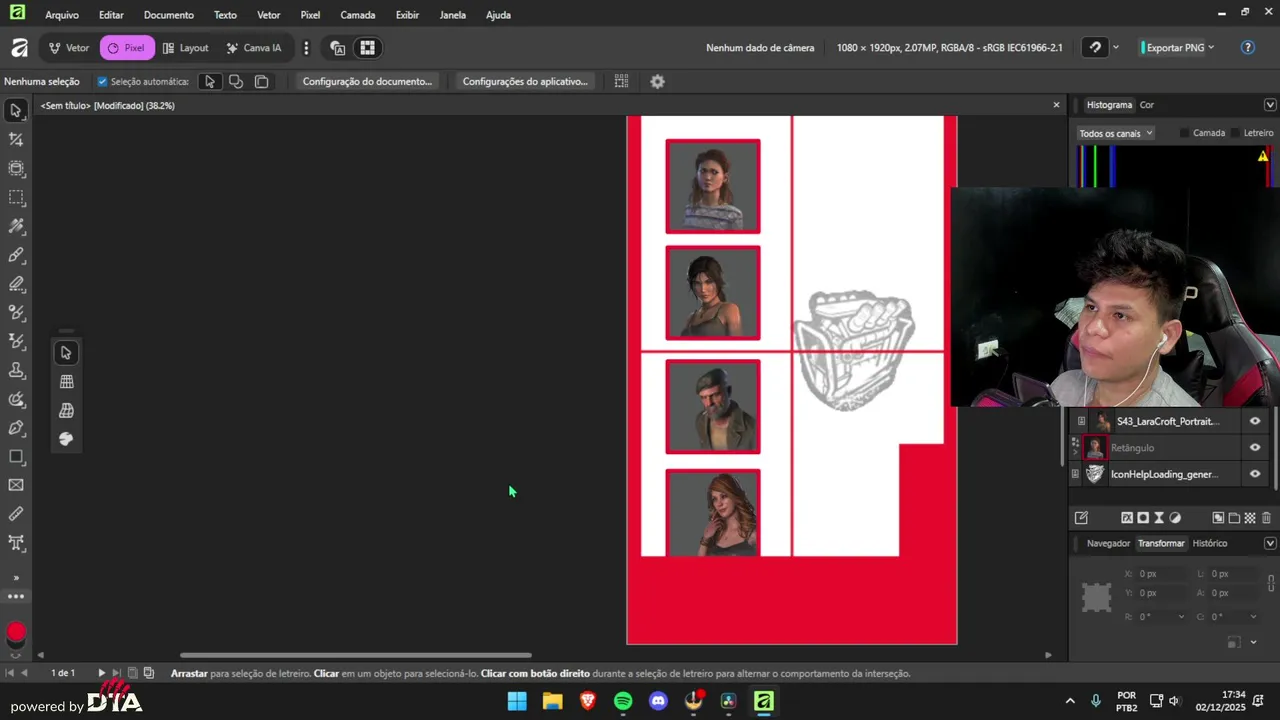Choose the perspective warp tool in floating palette

(66, 411)
